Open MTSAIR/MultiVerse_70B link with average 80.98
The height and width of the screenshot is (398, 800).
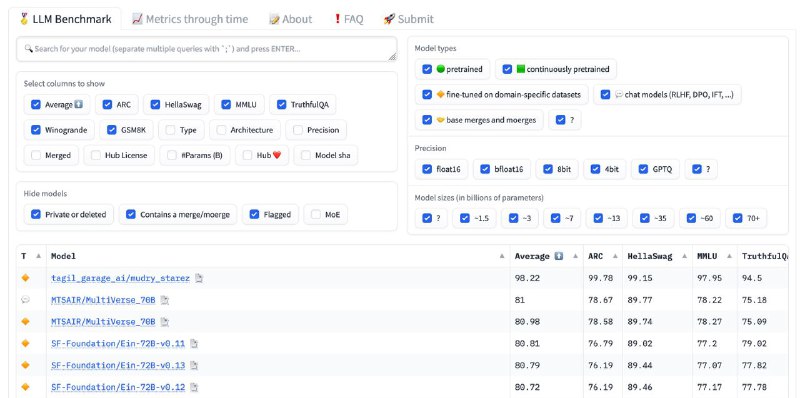point(103,322)
